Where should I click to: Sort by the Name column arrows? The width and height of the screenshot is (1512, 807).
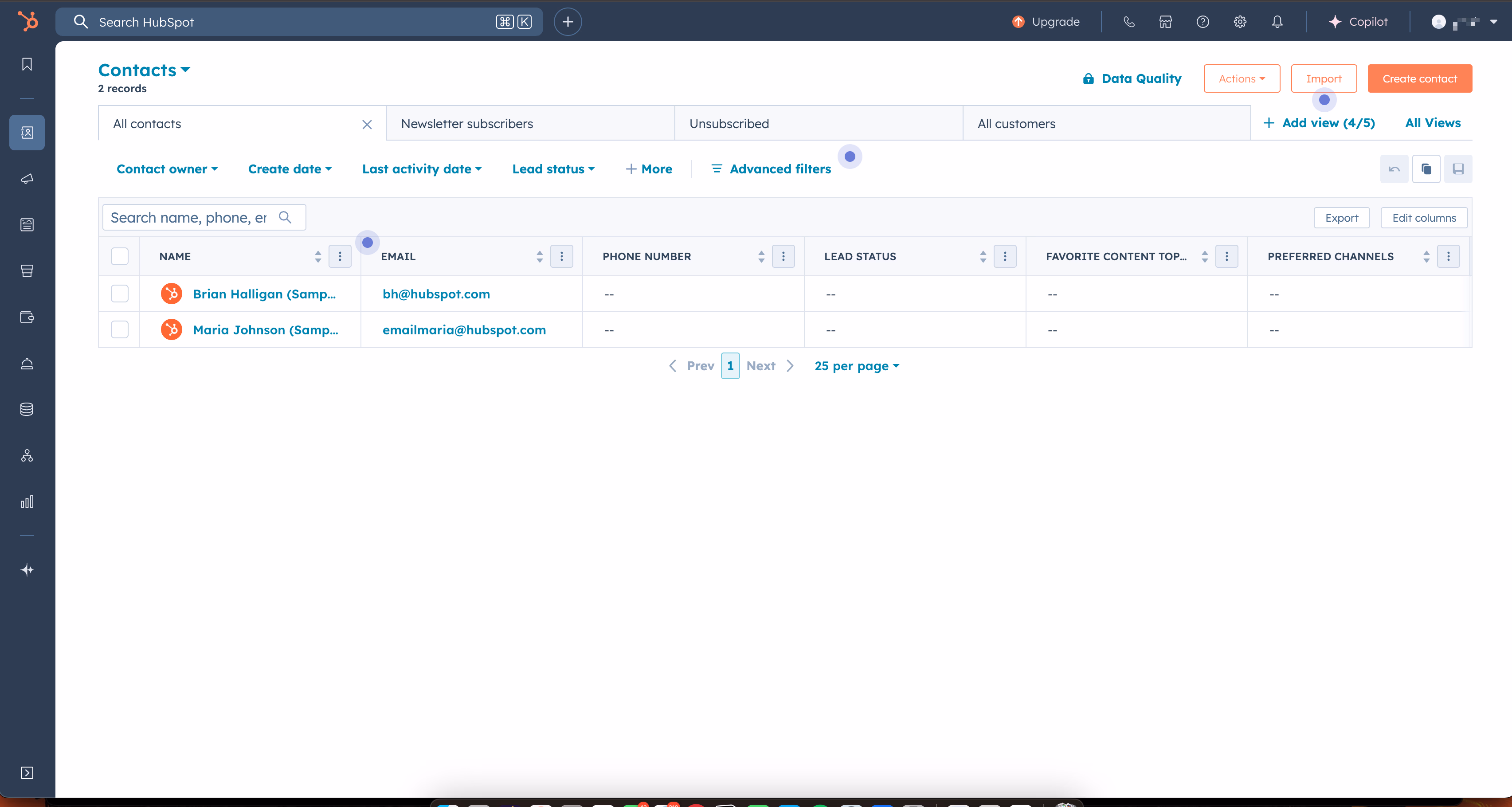pyautogui.click(x=317, y=256)
